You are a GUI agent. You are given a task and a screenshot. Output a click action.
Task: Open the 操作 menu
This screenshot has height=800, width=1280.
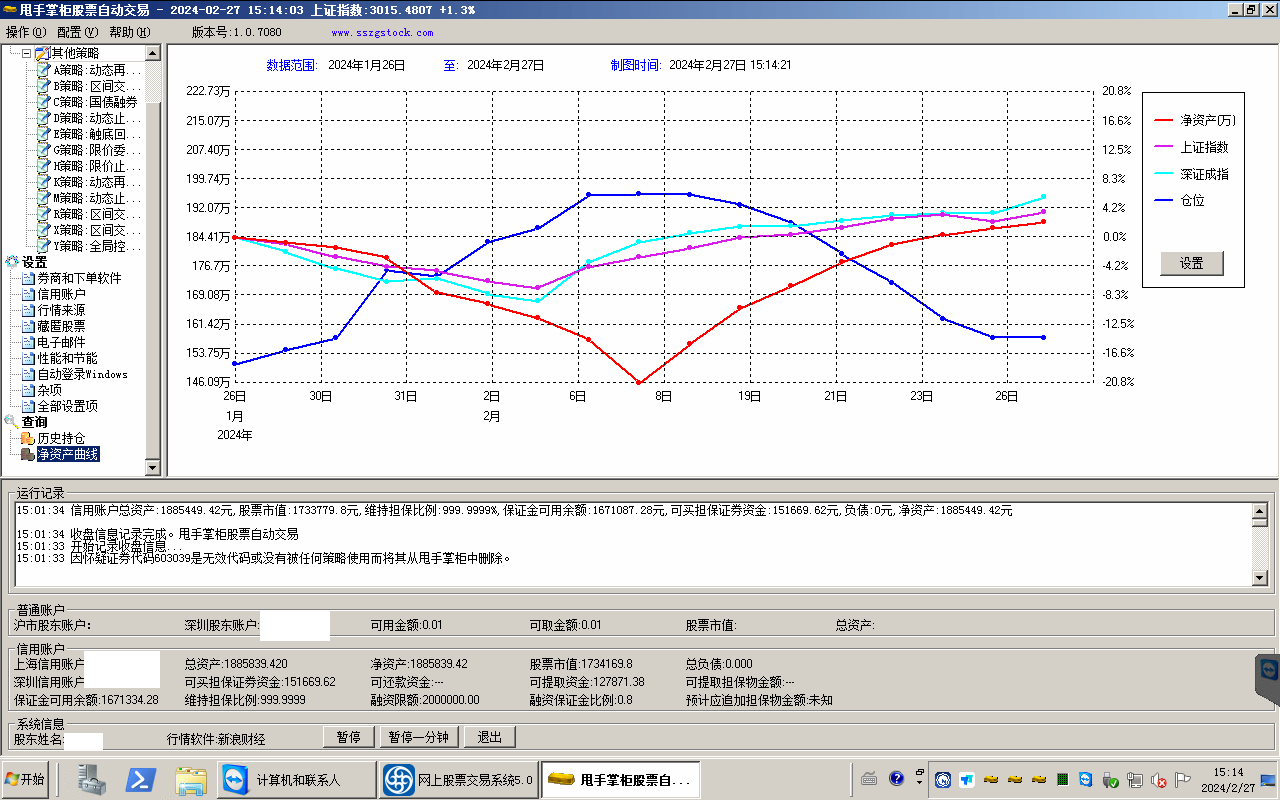(25, 32)
